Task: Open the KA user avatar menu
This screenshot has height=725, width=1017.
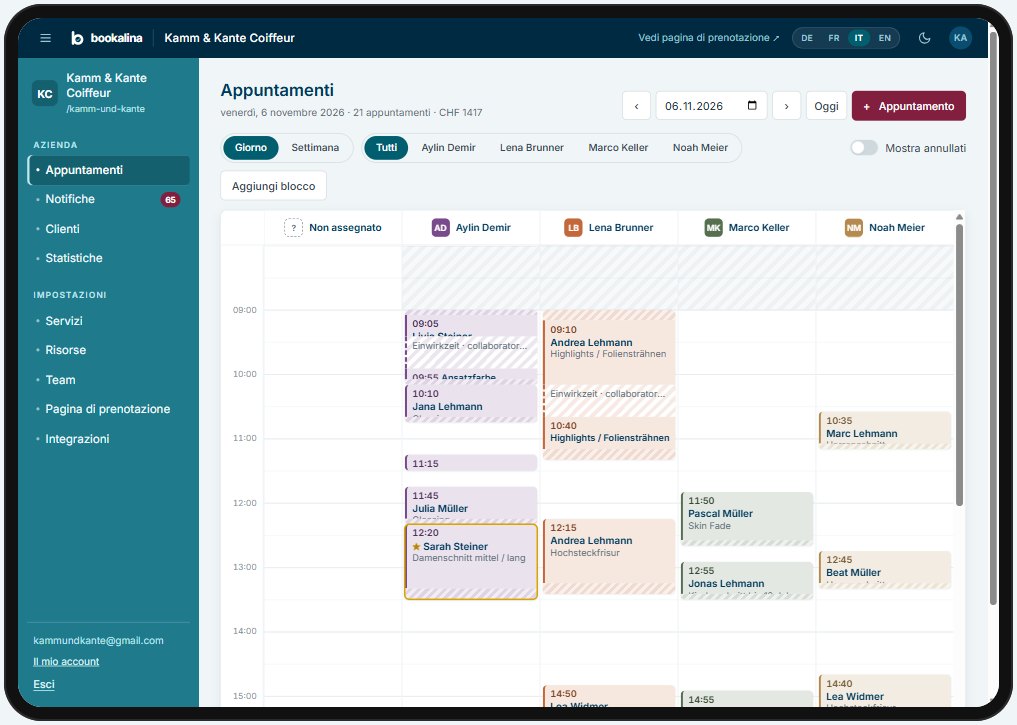Action: pyautogui.click(x=960, y=38)
